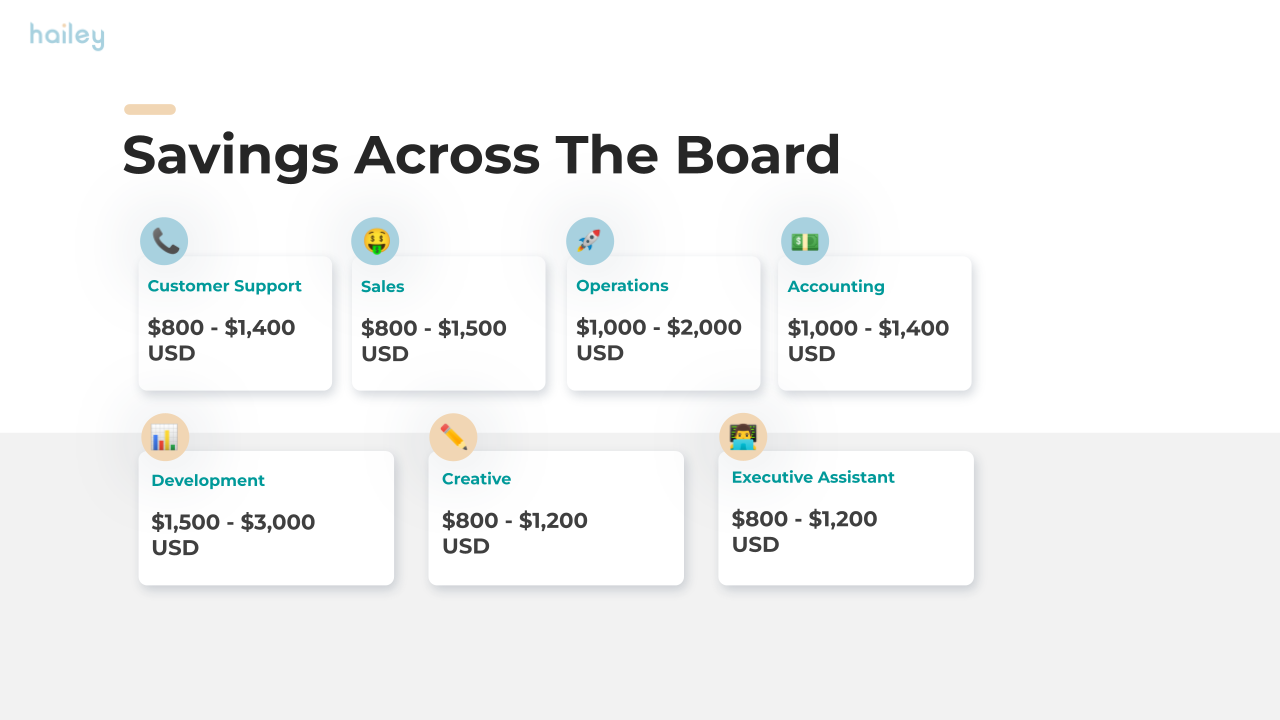Click the rocket icon above Operations
Image resolution: width=1280 pixels, height=720 pixels.
point(590,241)
